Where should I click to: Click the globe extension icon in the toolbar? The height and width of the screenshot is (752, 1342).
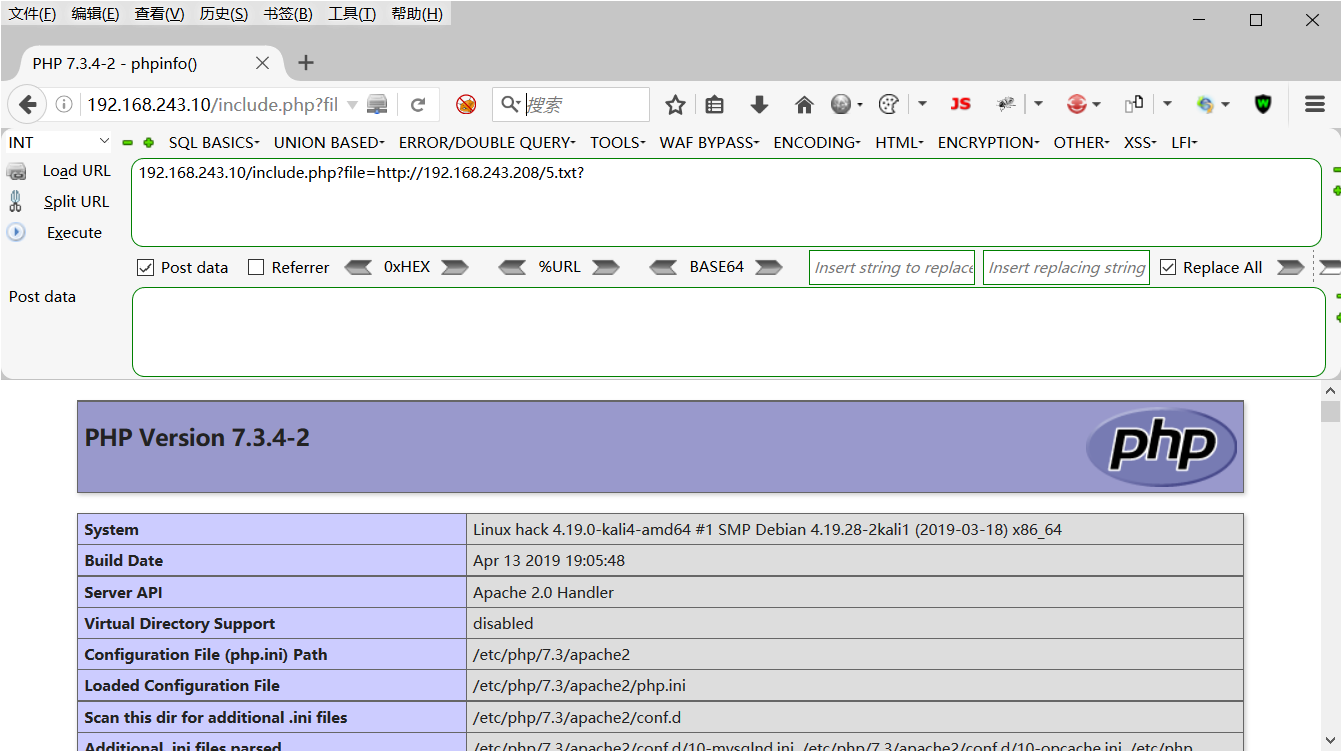pyautogui.click(x=841, y=104)
